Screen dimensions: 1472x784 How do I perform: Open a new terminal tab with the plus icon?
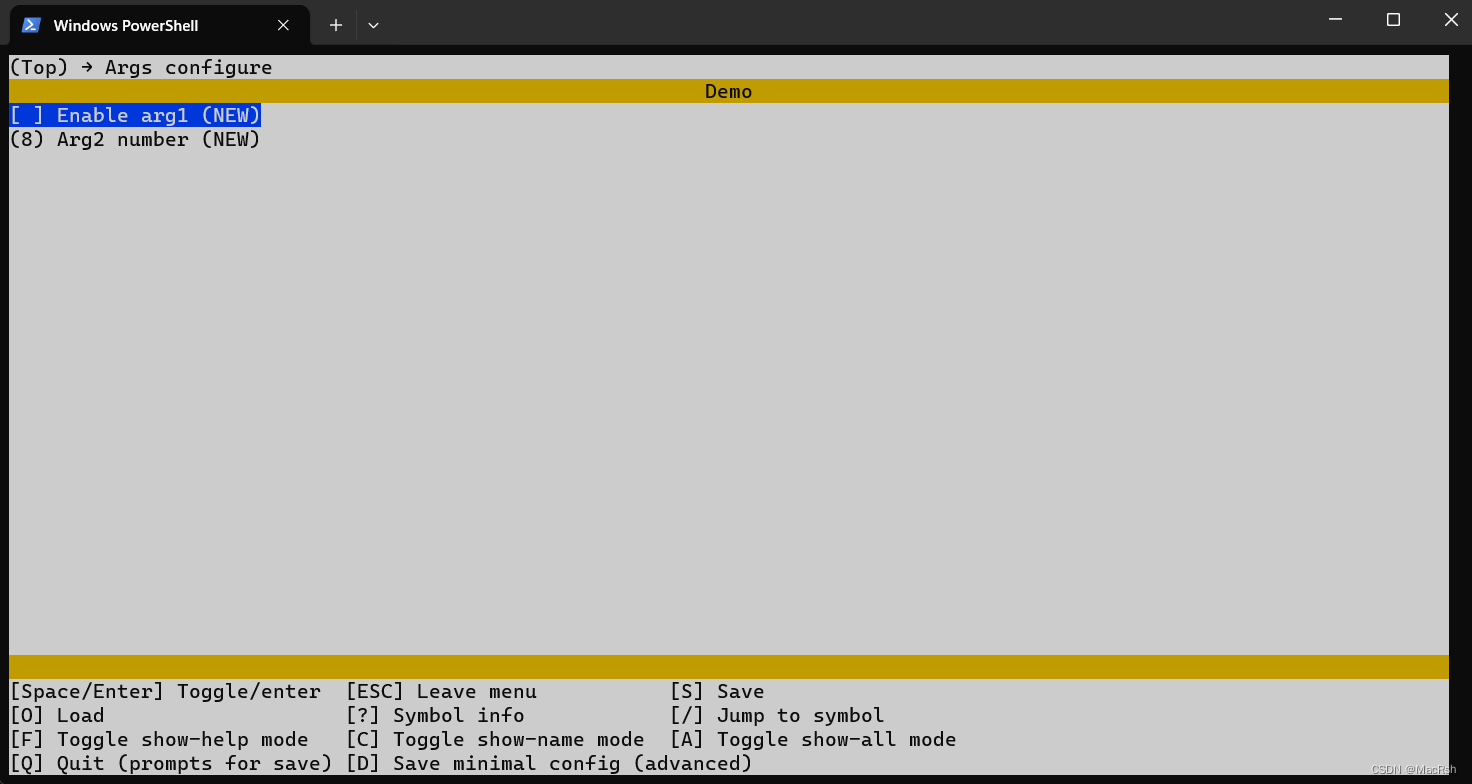click(x=335, y=25)
